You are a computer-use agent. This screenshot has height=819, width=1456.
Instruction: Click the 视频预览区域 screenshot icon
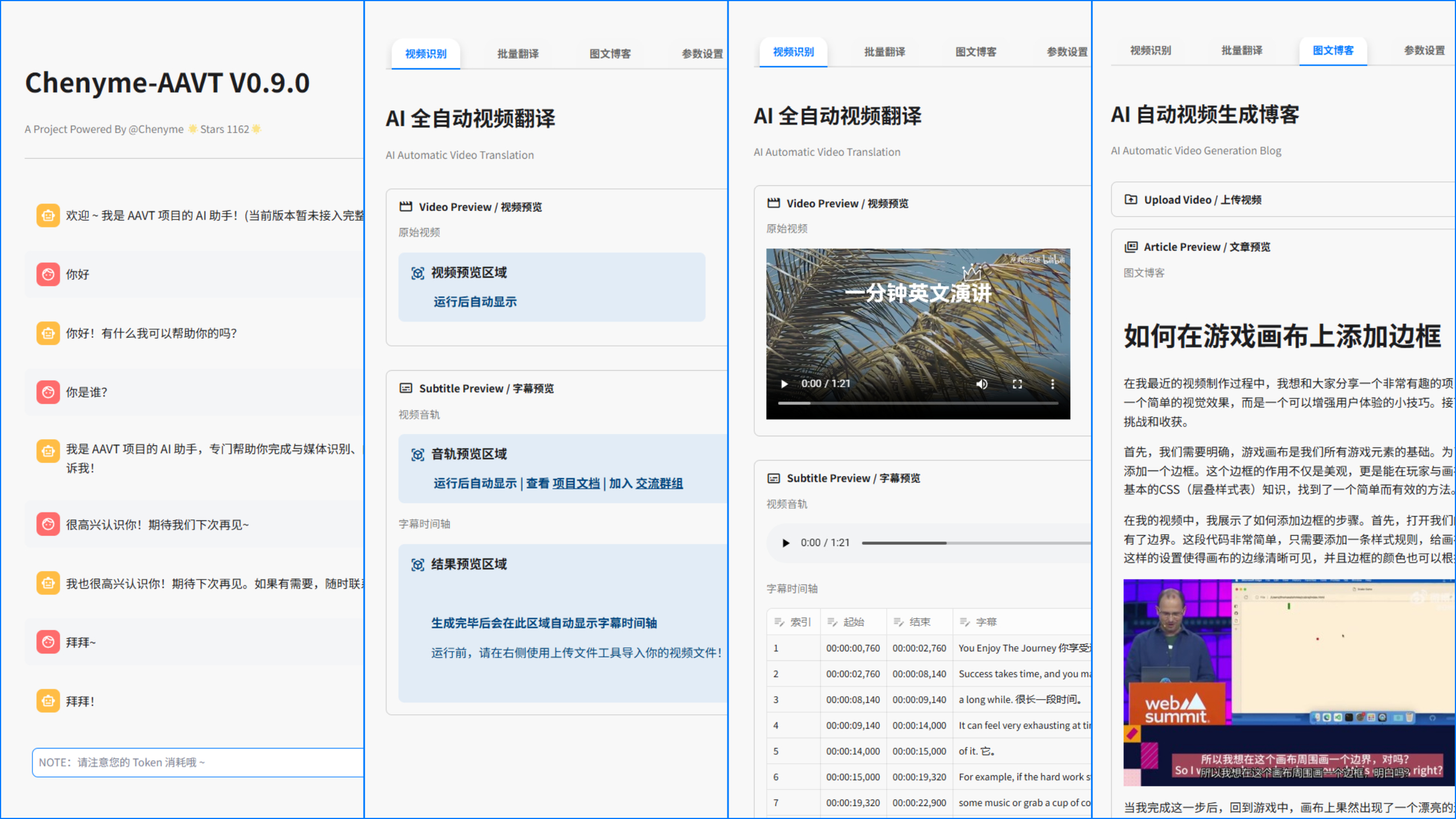417,274
